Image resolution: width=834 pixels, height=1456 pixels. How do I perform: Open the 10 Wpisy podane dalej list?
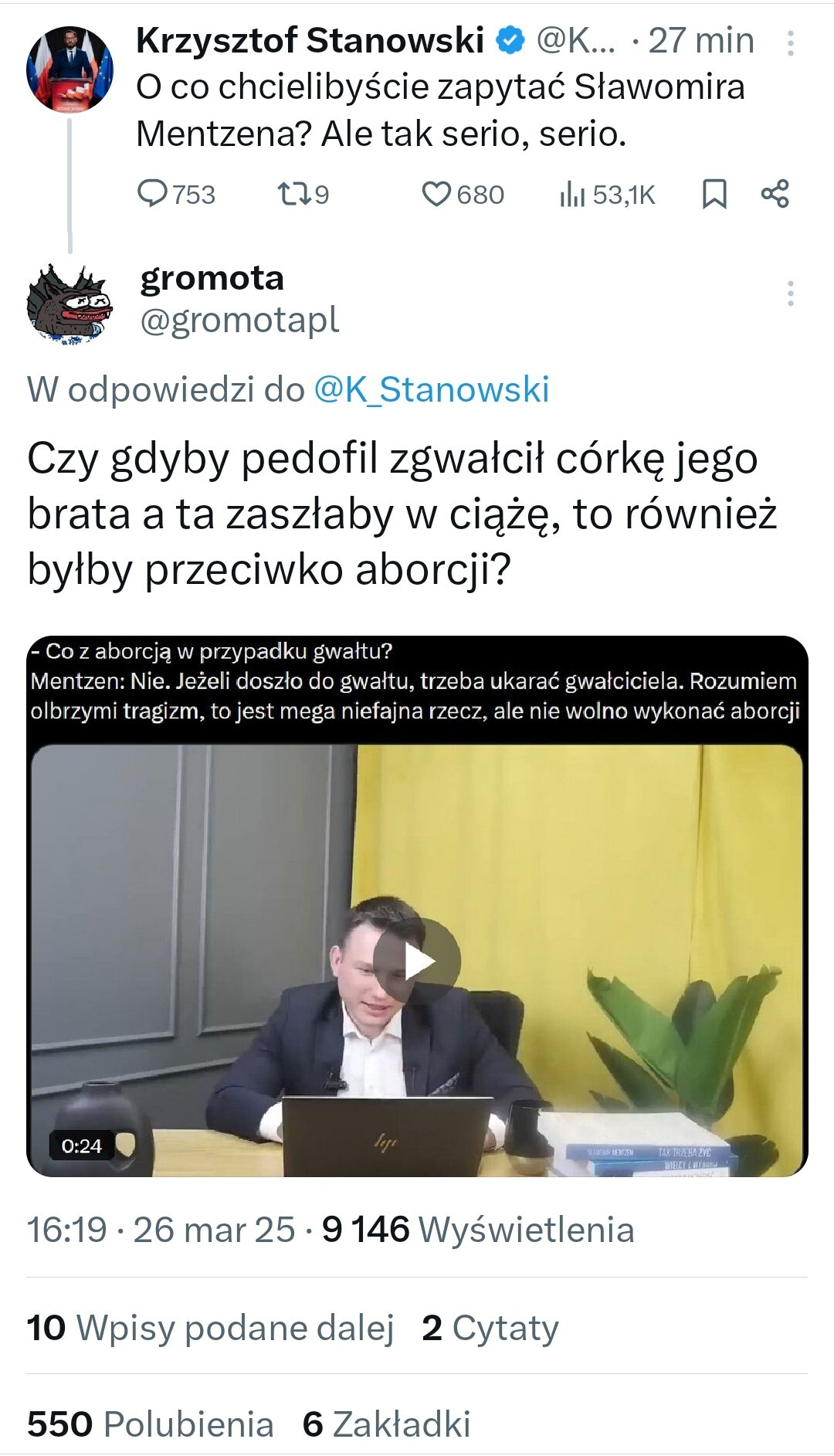210,1328
